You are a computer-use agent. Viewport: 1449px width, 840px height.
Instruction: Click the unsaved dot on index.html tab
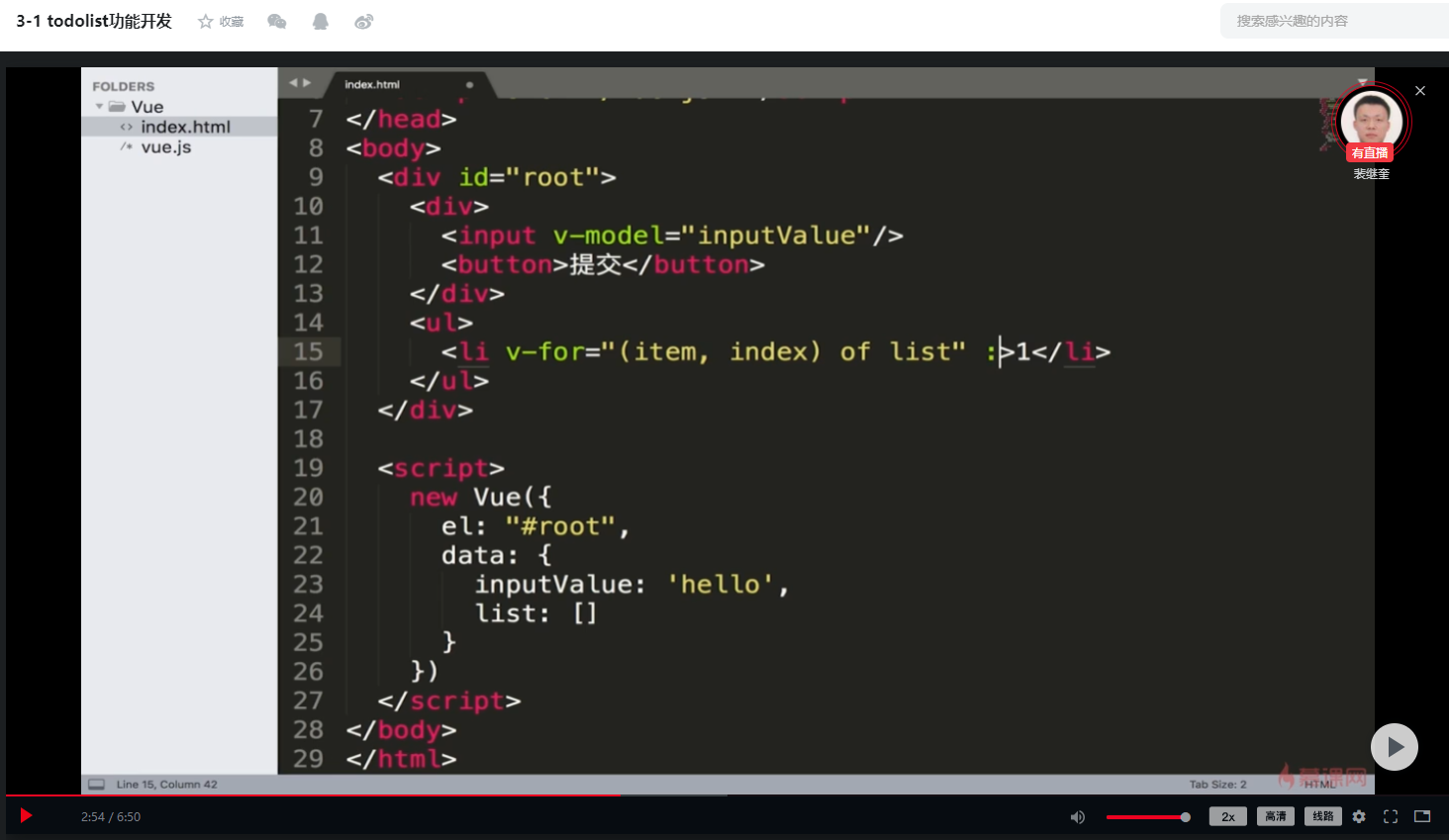[x=469, y=85]
